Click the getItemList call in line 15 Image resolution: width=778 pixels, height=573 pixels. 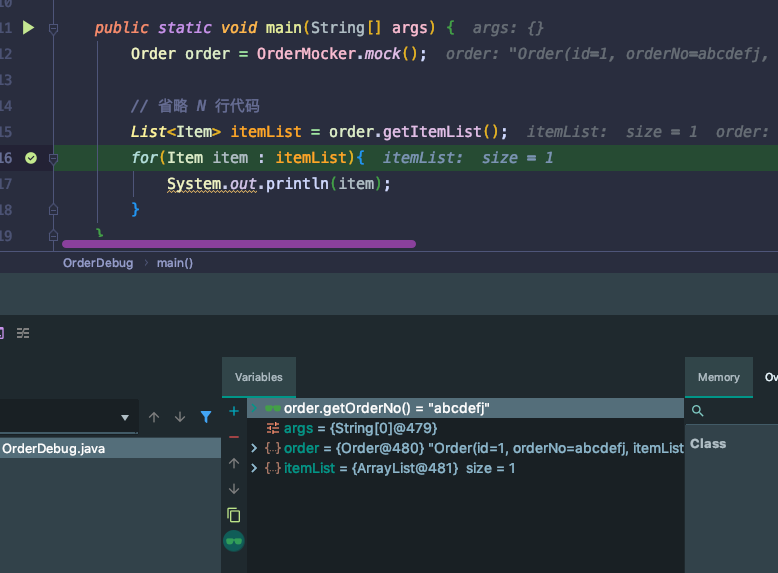click(x=441, y=131)
